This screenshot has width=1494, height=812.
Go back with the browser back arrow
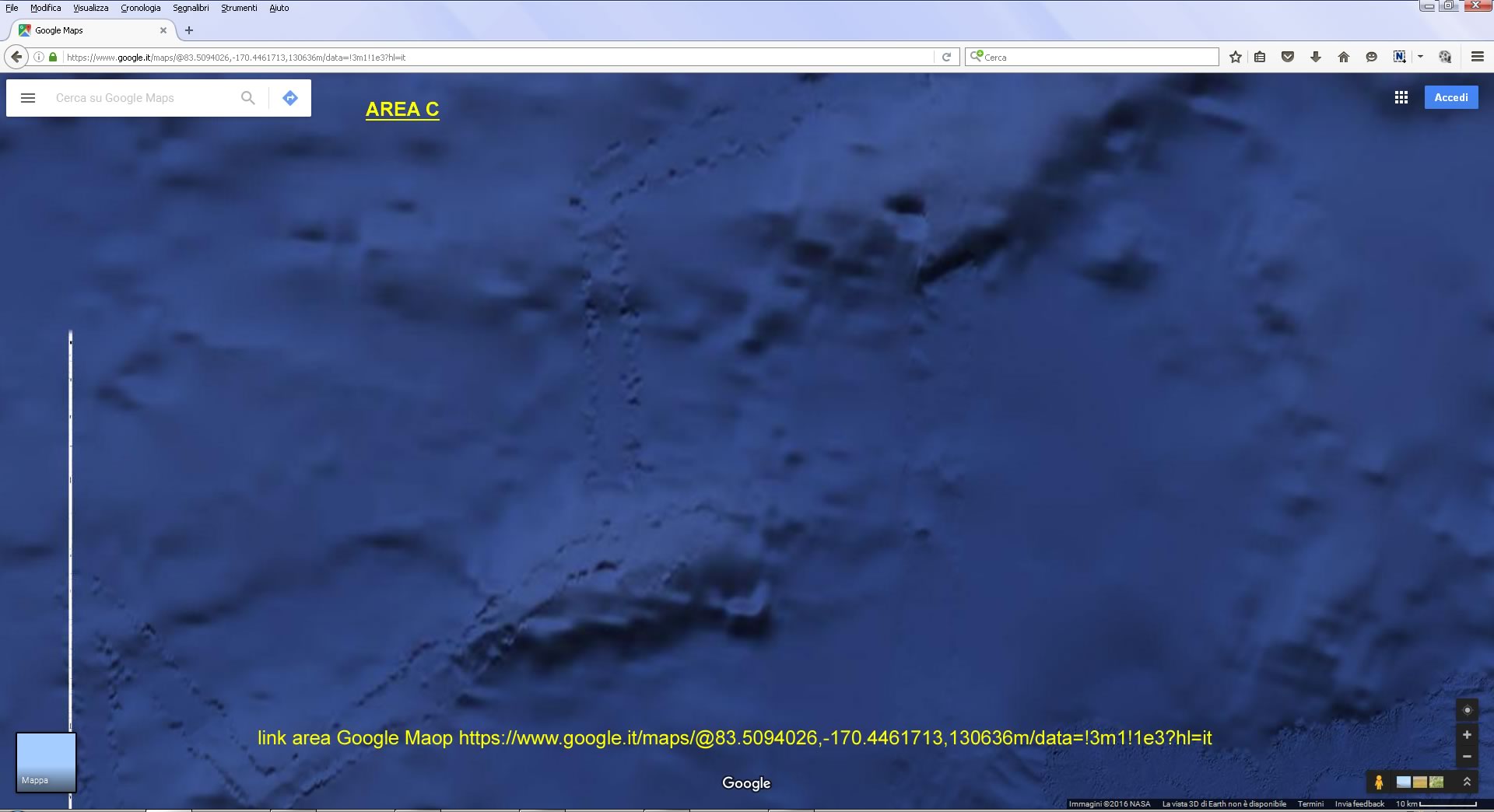tap(16, 57)
